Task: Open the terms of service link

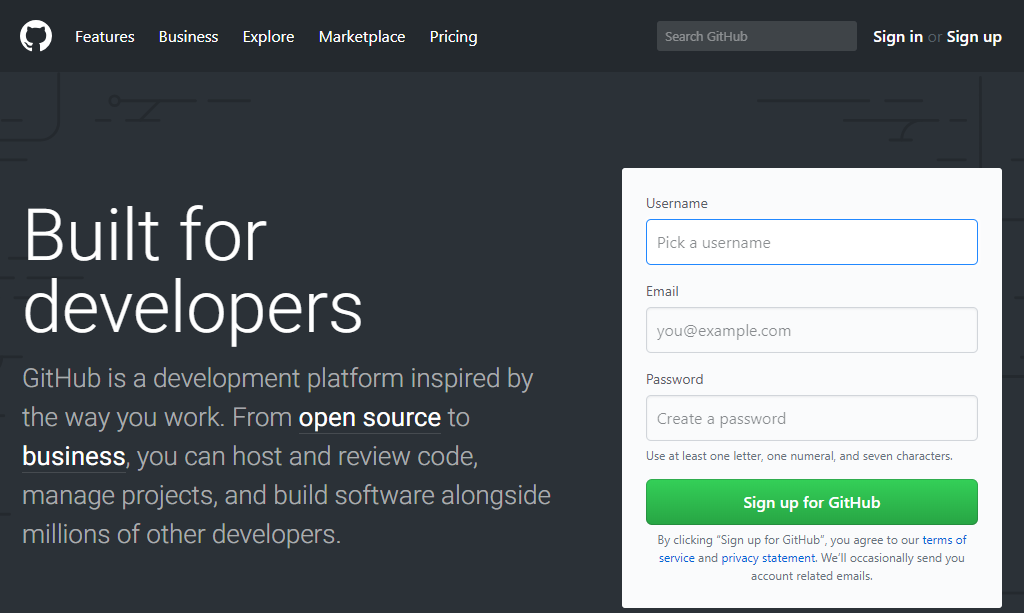Action: 943,540
